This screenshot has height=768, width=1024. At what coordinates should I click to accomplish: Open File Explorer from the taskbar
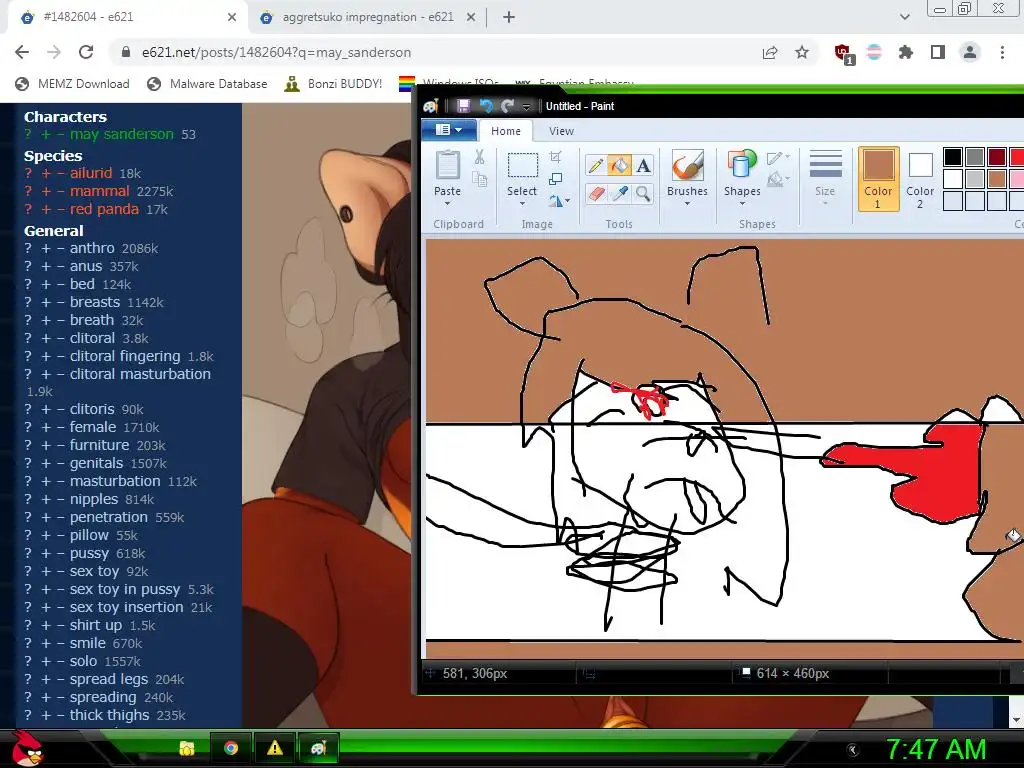[x=187, y=748]
